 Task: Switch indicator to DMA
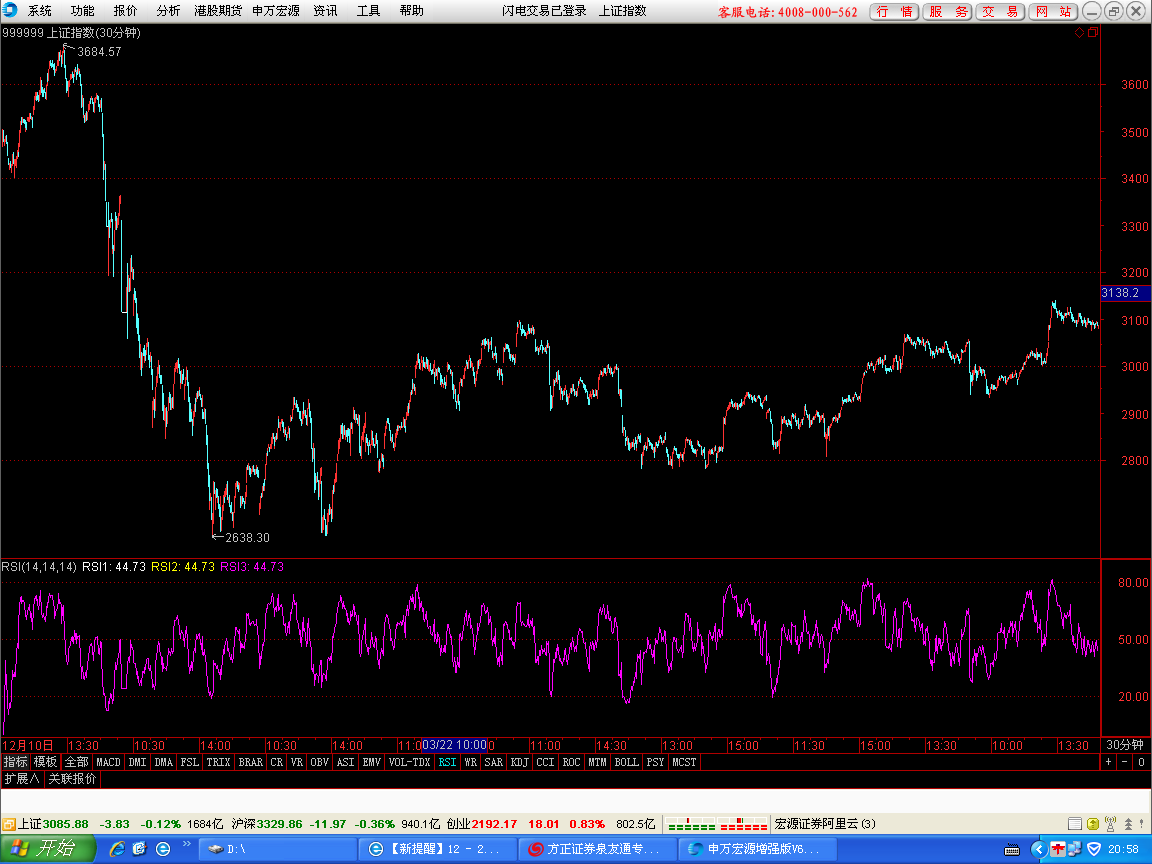click(163, 762)
